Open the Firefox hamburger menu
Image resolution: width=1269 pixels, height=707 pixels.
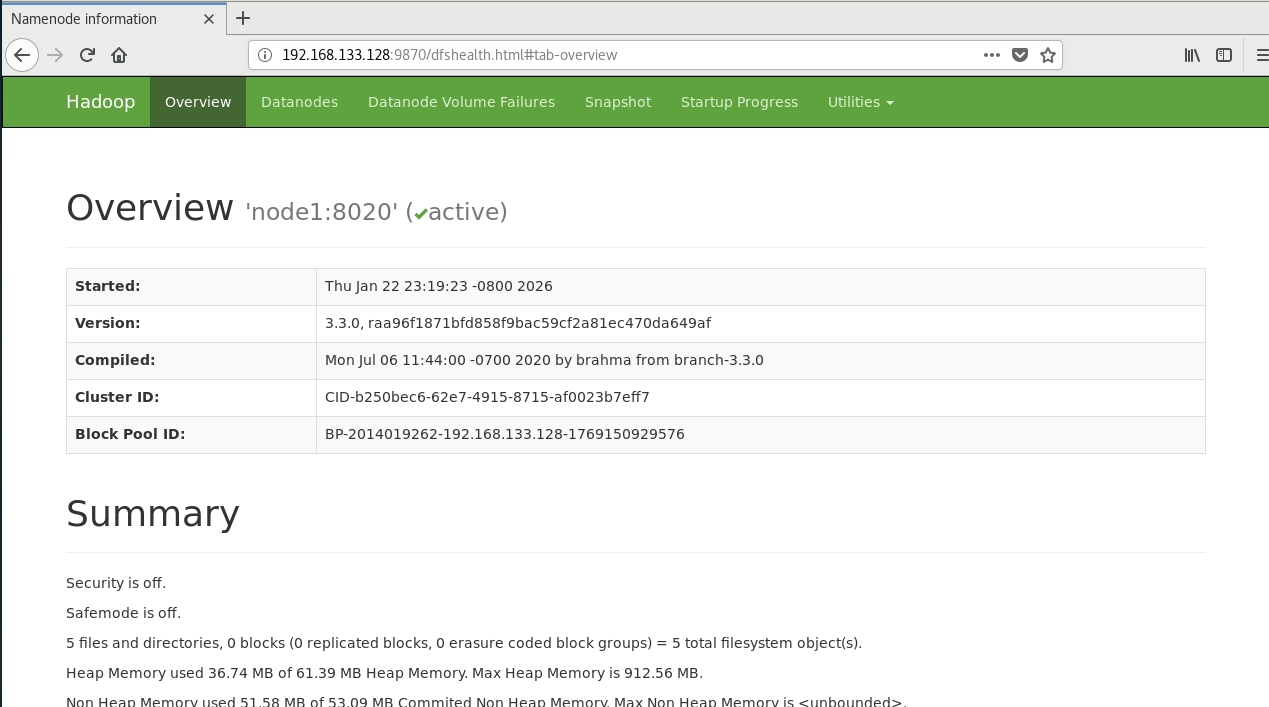[1262, 55]
